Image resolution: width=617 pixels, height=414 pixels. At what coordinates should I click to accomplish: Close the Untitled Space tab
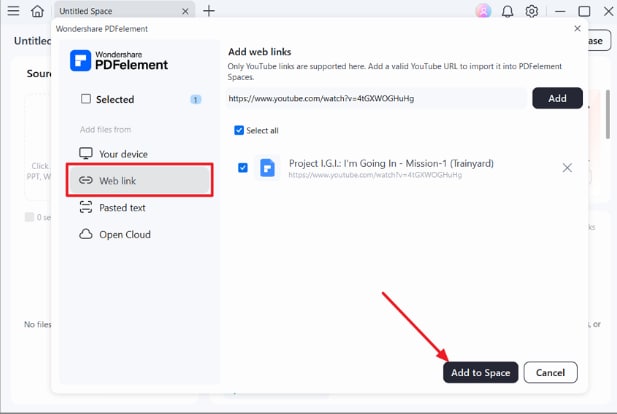(x=185, y=11)
